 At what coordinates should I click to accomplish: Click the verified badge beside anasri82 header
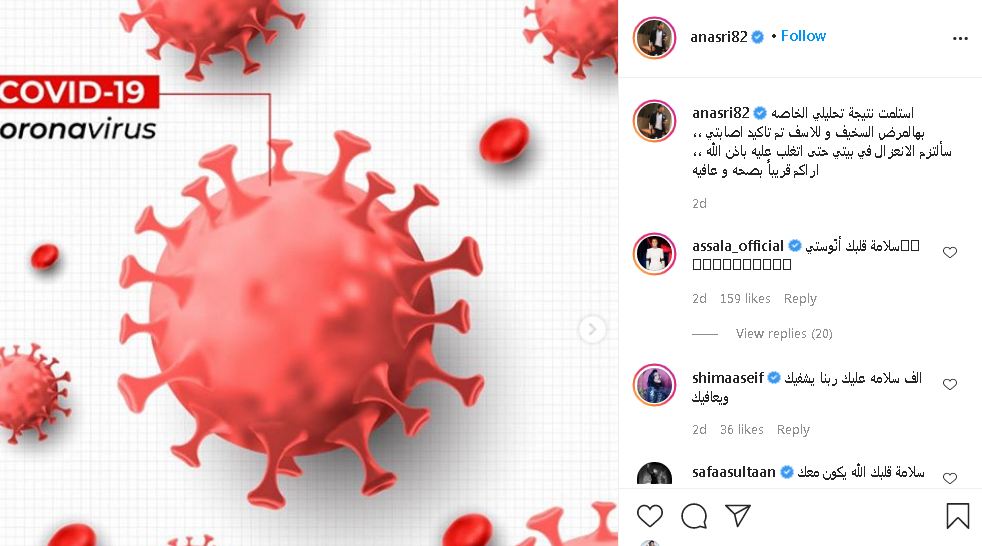point(757,37)
